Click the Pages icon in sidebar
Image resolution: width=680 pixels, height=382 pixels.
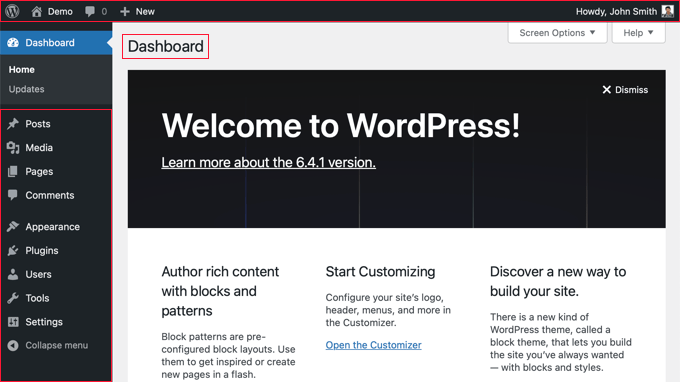(x=13, y=172)
